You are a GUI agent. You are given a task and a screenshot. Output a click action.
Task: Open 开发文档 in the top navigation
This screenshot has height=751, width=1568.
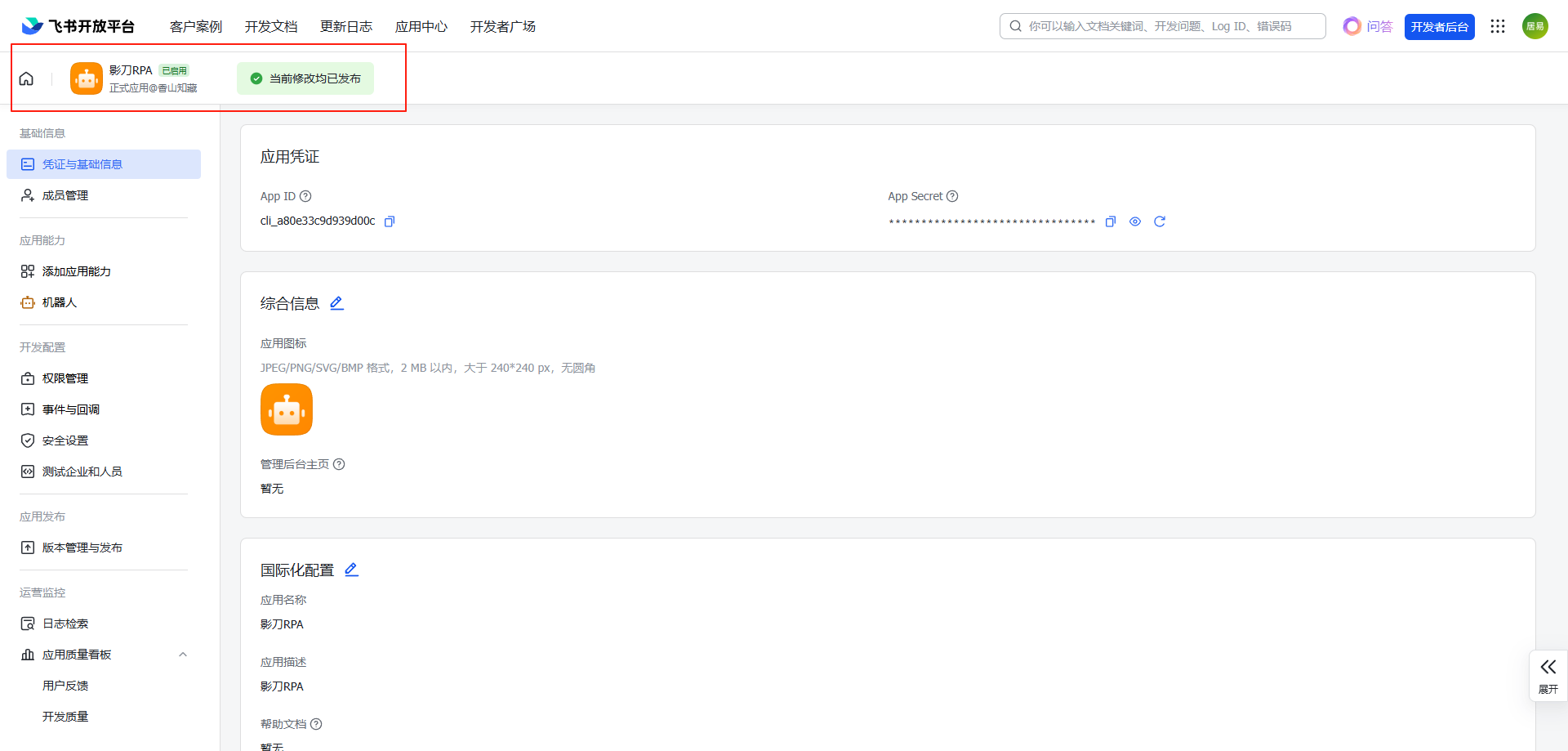point(271,27)
